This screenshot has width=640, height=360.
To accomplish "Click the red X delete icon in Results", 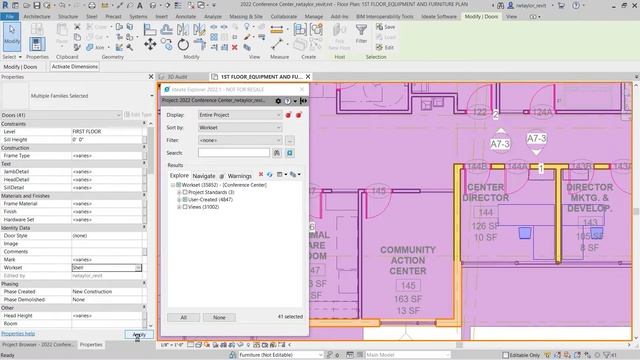I will click(261, 175).
